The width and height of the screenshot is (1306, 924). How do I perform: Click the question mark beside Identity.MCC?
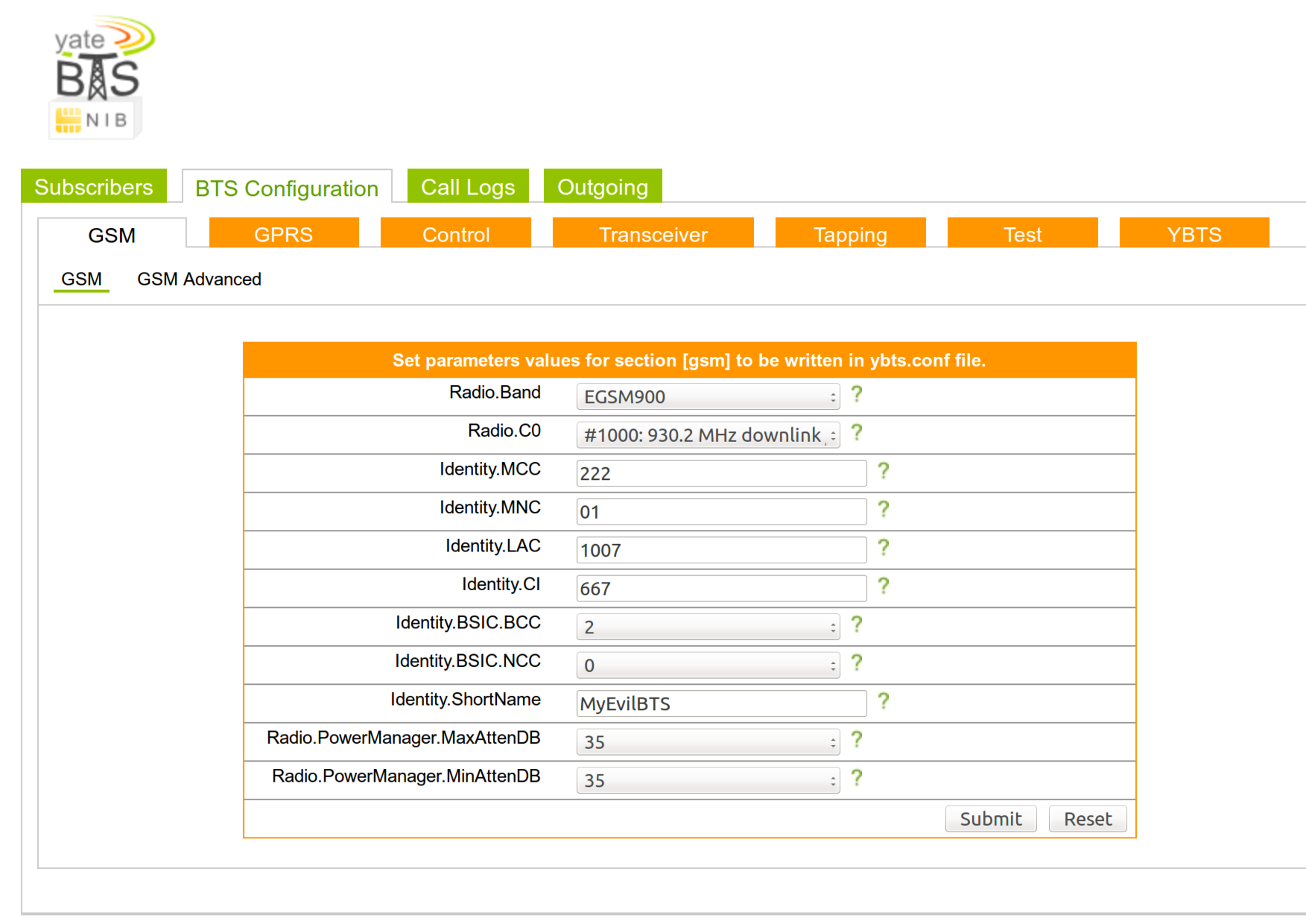pyautogui.click(x=883, y=471)
